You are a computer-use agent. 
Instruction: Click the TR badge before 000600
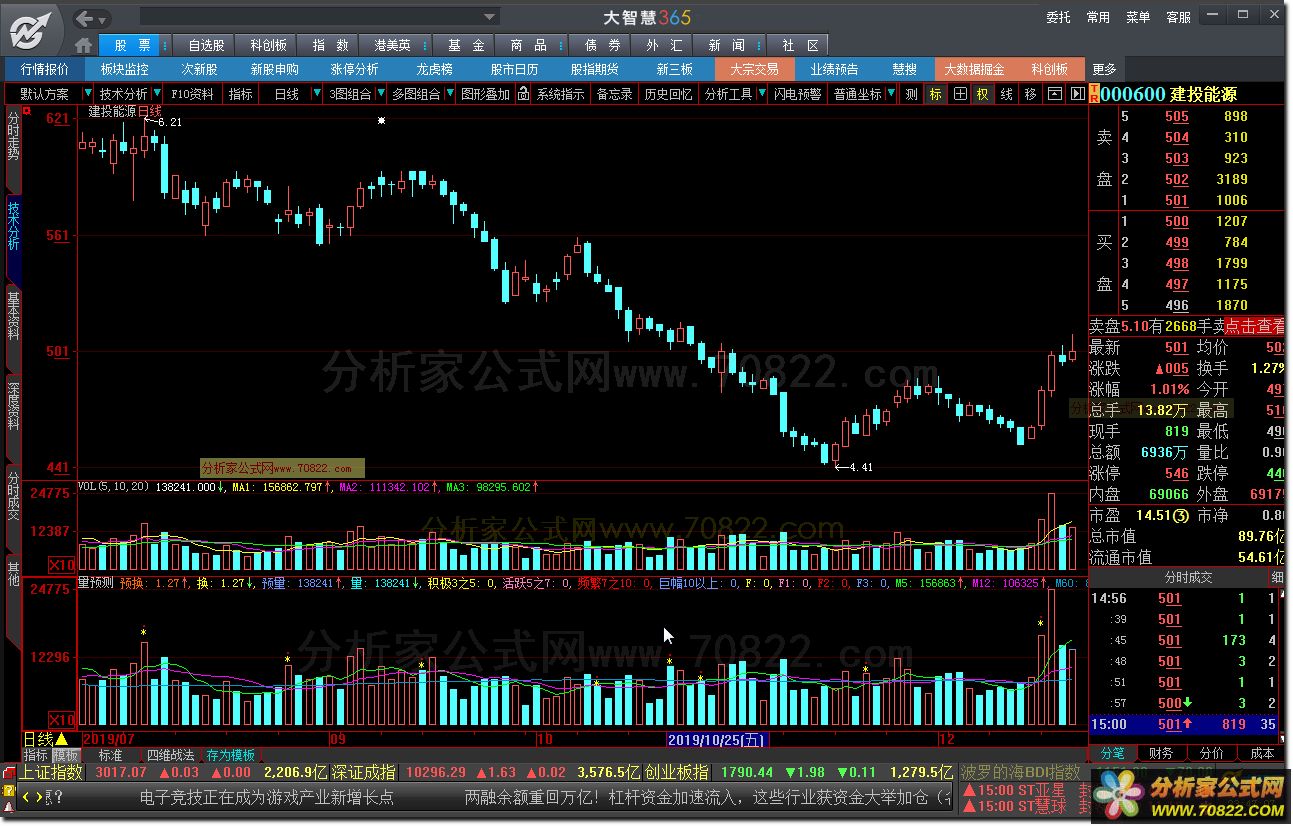coord(1094,94)
